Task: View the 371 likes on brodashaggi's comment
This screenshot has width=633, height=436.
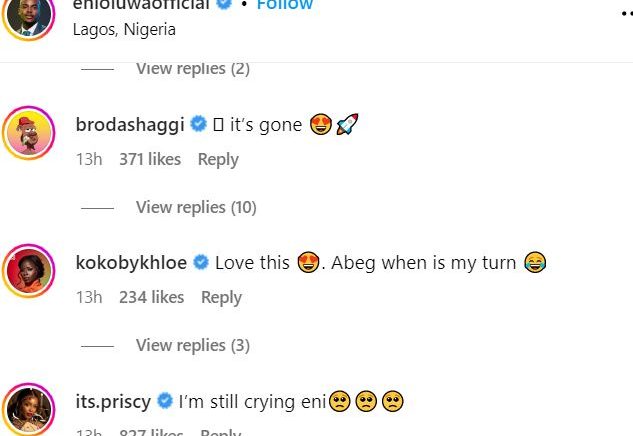Action: click(x=150, y=159)
